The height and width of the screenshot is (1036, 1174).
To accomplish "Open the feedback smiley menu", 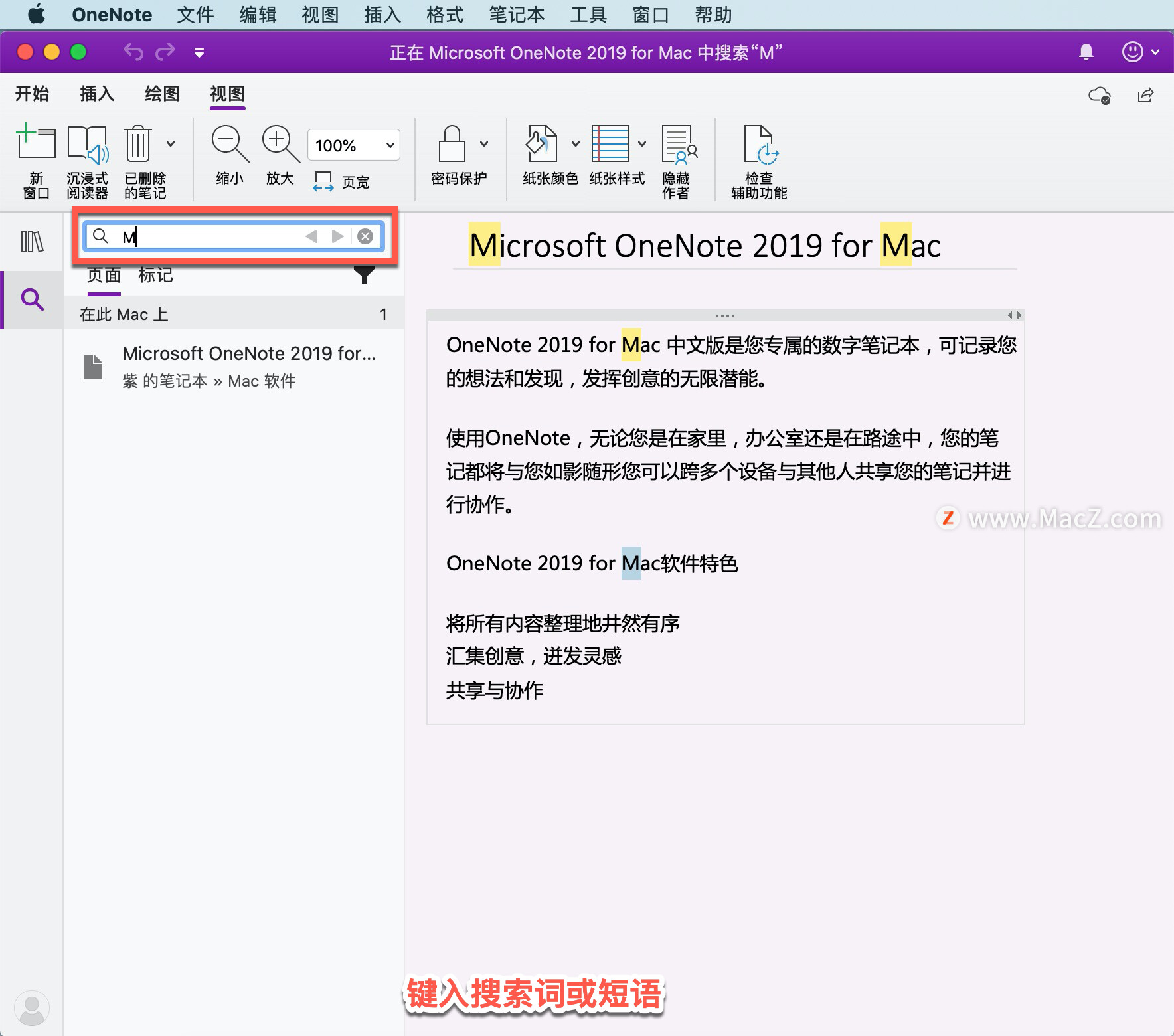I will click(x=1139, y=52).
